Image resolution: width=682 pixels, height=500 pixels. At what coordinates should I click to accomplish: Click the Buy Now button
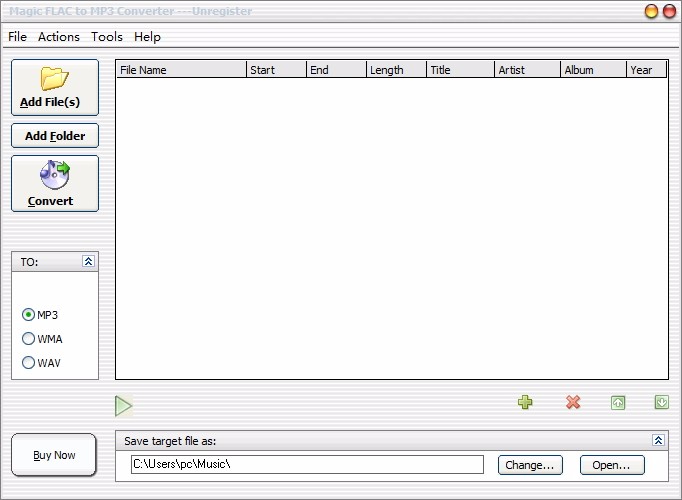coord(54,455)
